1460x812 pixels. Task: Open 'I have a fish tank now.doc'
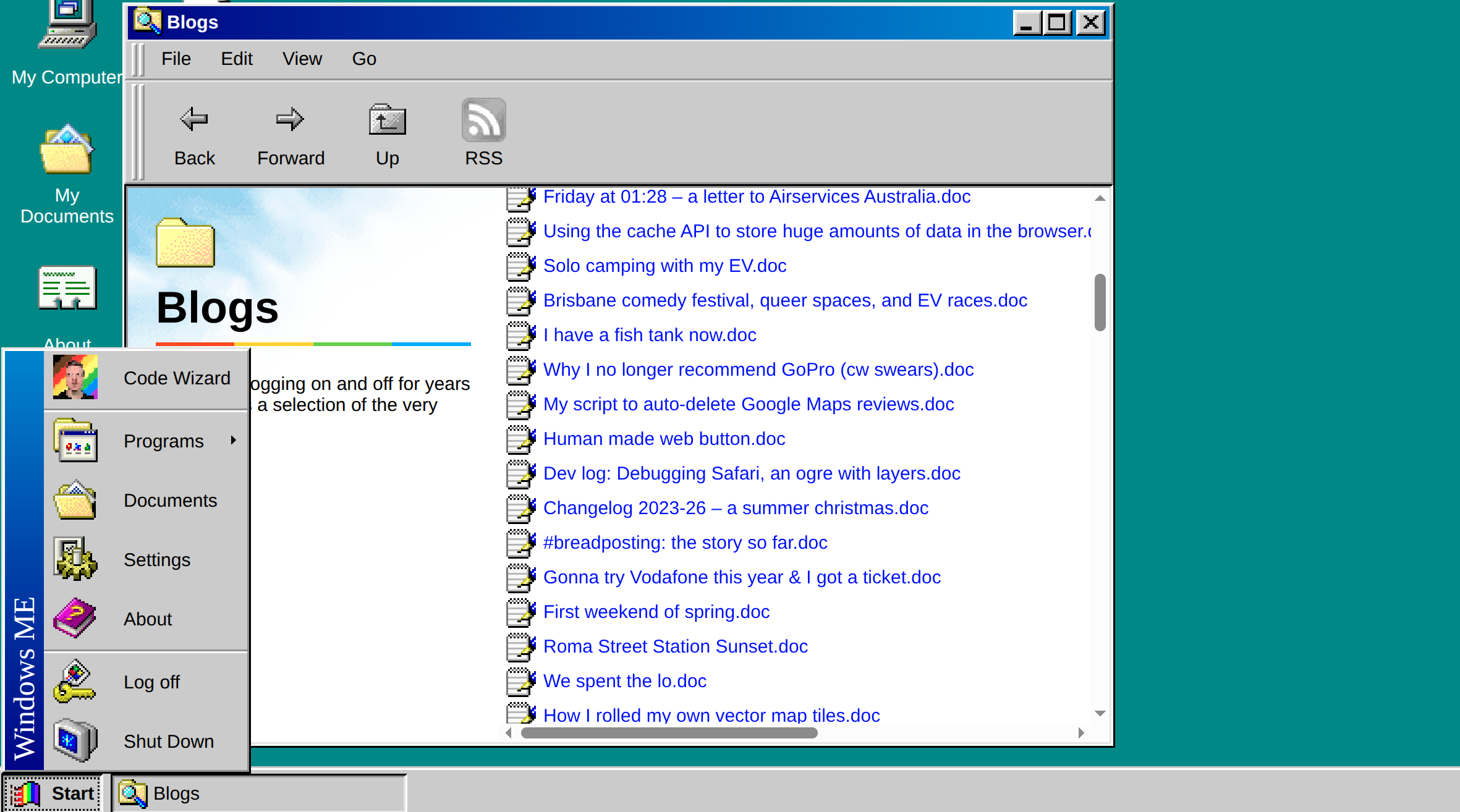coord(649,335)
